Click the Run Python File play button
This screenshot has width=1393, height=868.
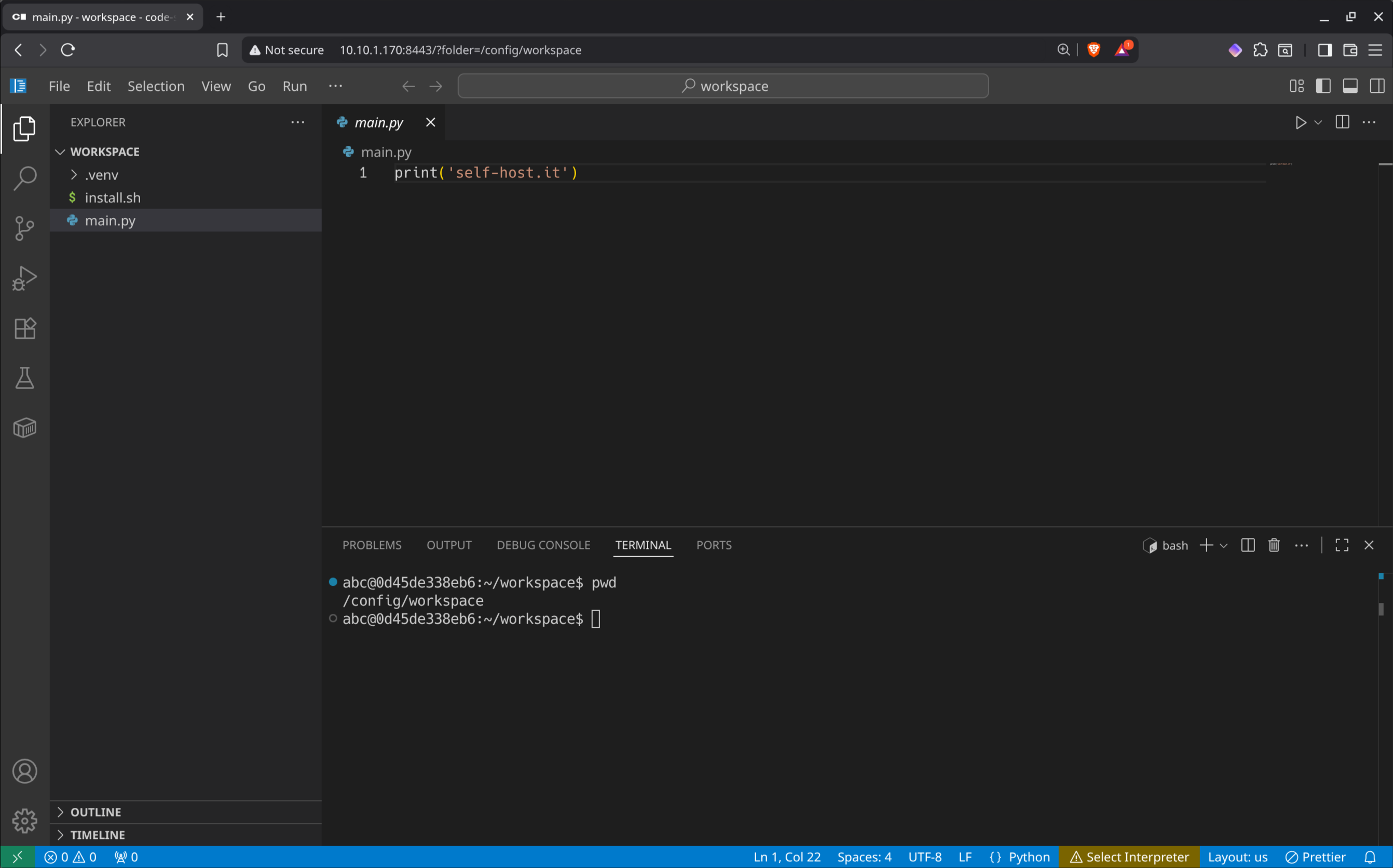pyautogui.click(x=1300, y=122)
